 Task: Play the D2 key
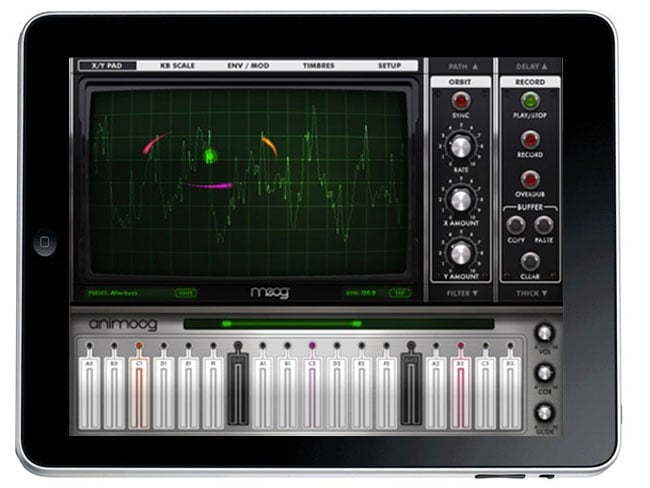(x=337, y=392)
